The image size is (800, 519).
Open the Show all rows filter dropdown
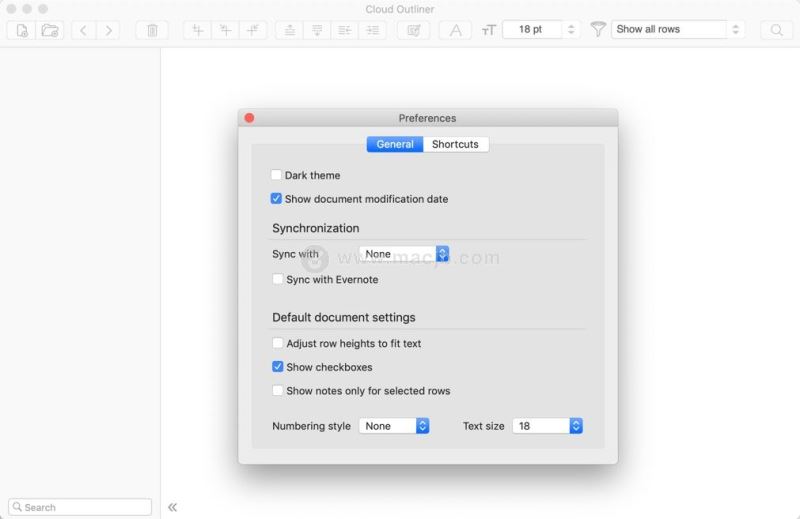pos(678,29)
